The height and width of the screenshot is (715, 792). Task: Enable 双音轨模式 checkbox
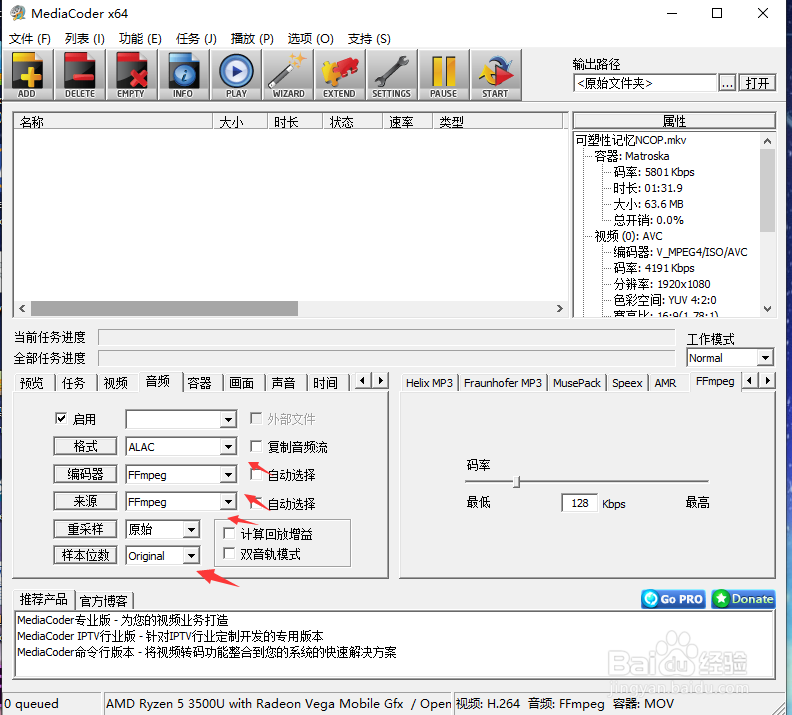point(229,553)
